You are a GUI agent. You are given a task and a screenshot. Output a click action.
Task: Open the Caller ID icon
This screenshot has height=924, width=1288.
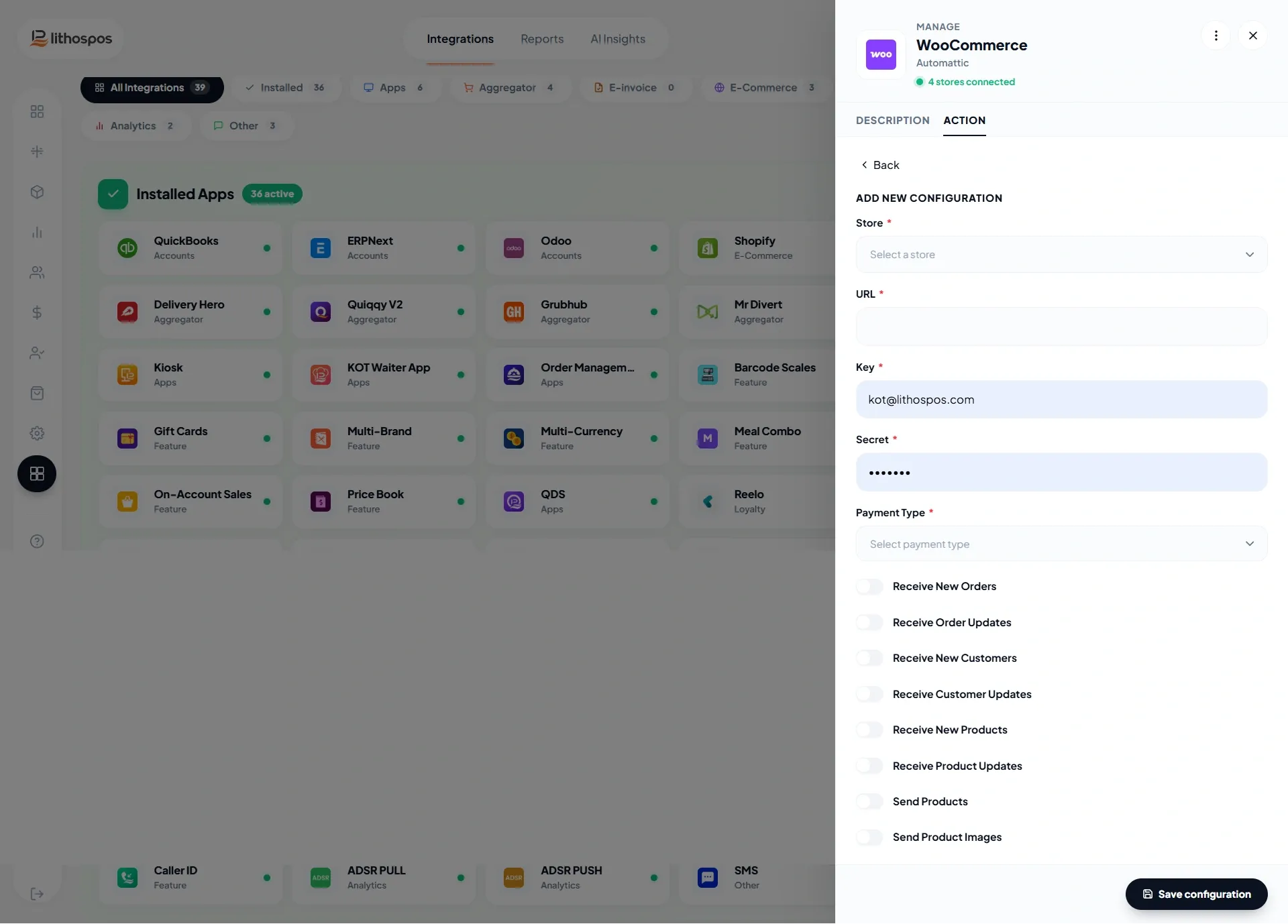(x=127, y=878)
